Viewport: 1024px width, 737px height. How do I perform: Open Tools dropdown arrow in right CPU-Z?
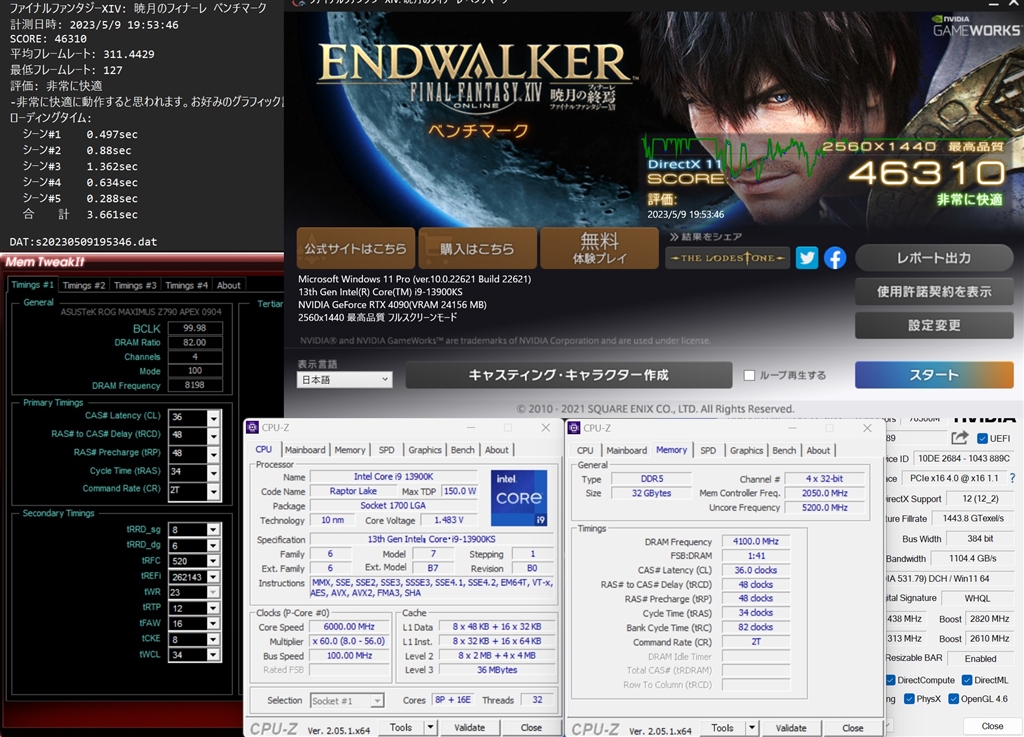(x=752, y=727)
